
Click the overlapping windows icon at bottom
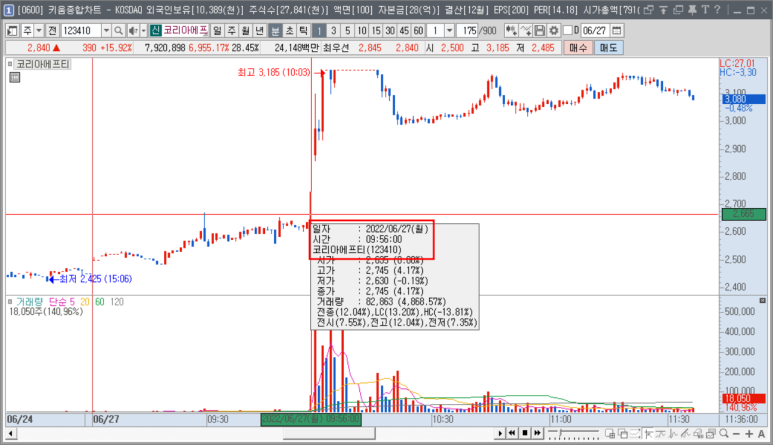pos(623,433)
